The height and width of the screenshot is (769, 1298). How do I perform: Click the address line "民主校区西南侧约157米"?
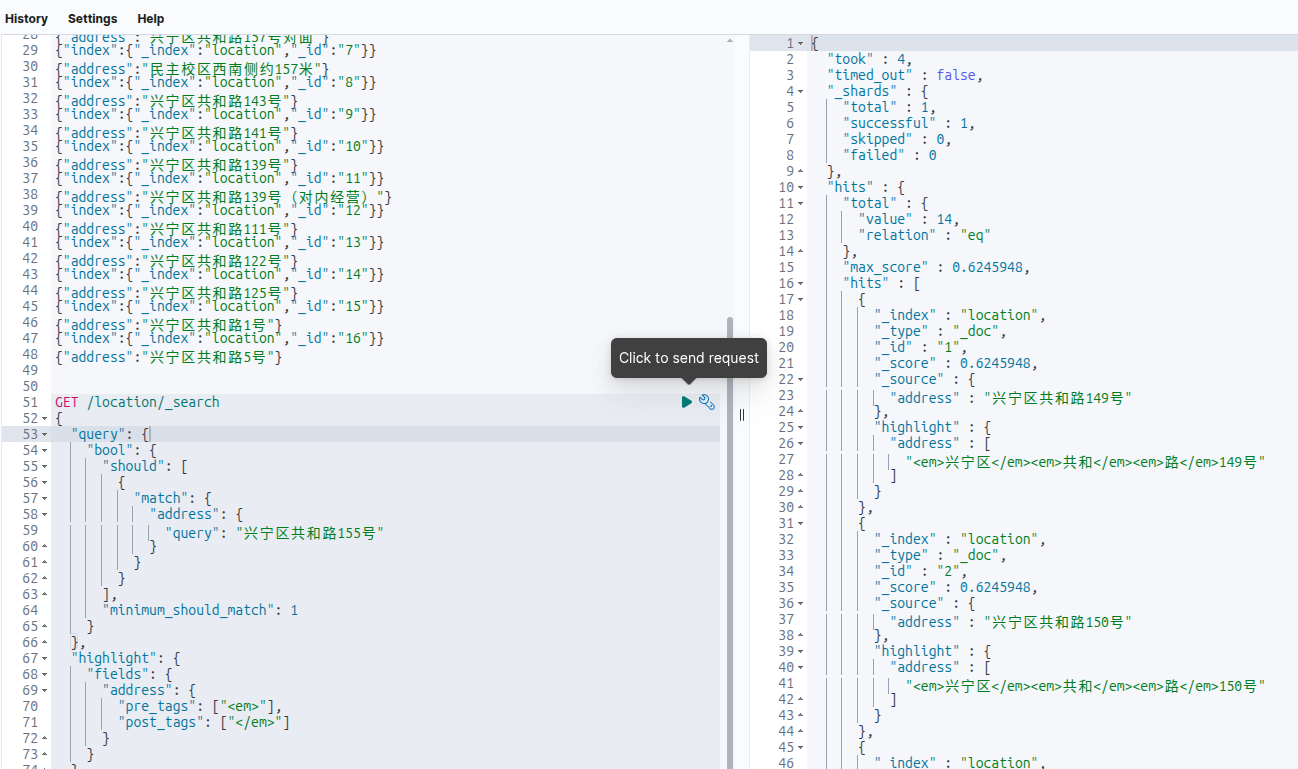pos(192,69)
